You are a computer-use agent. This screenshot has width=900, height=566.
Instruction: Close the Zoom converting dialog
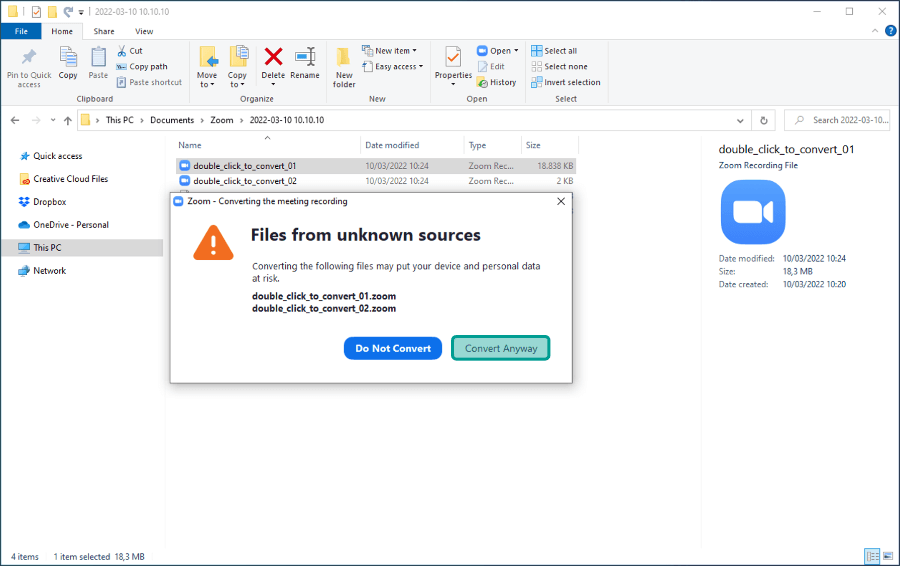(x=561, y=201)
